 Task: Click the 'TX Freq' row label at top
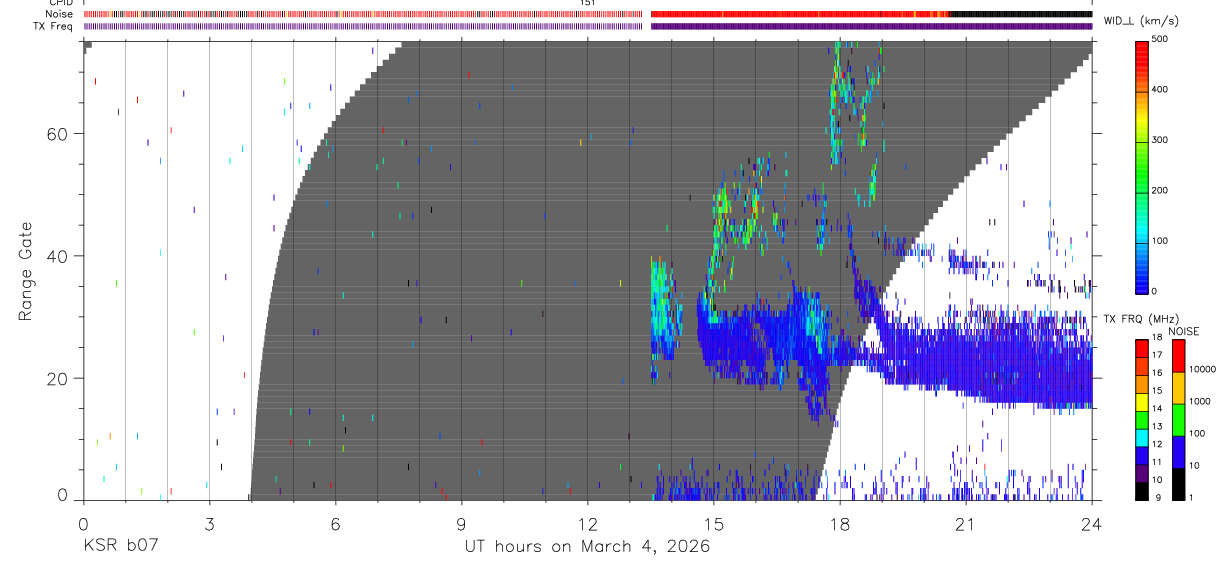pos(54,26)
